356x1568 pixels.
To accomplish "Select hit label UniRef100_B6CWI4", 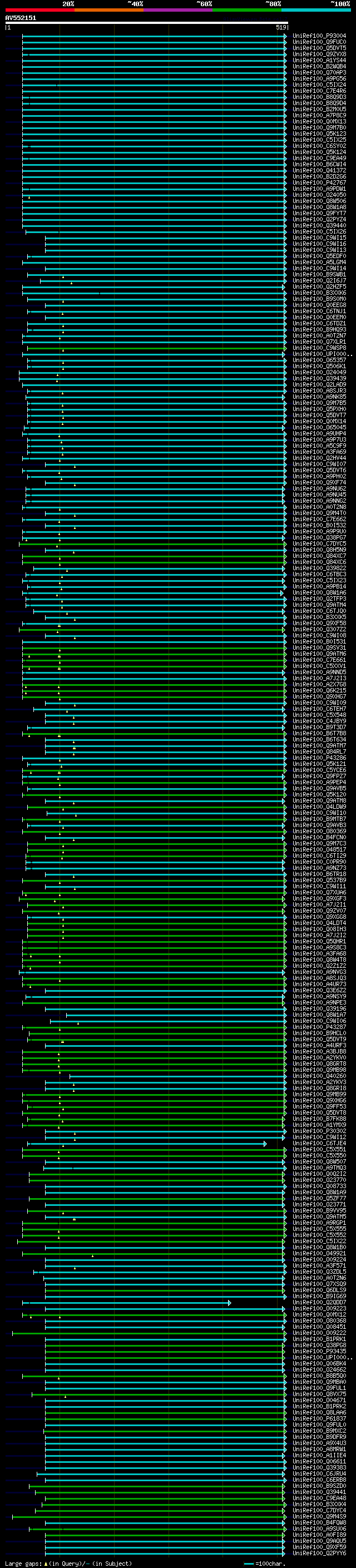I will point(319,164).
